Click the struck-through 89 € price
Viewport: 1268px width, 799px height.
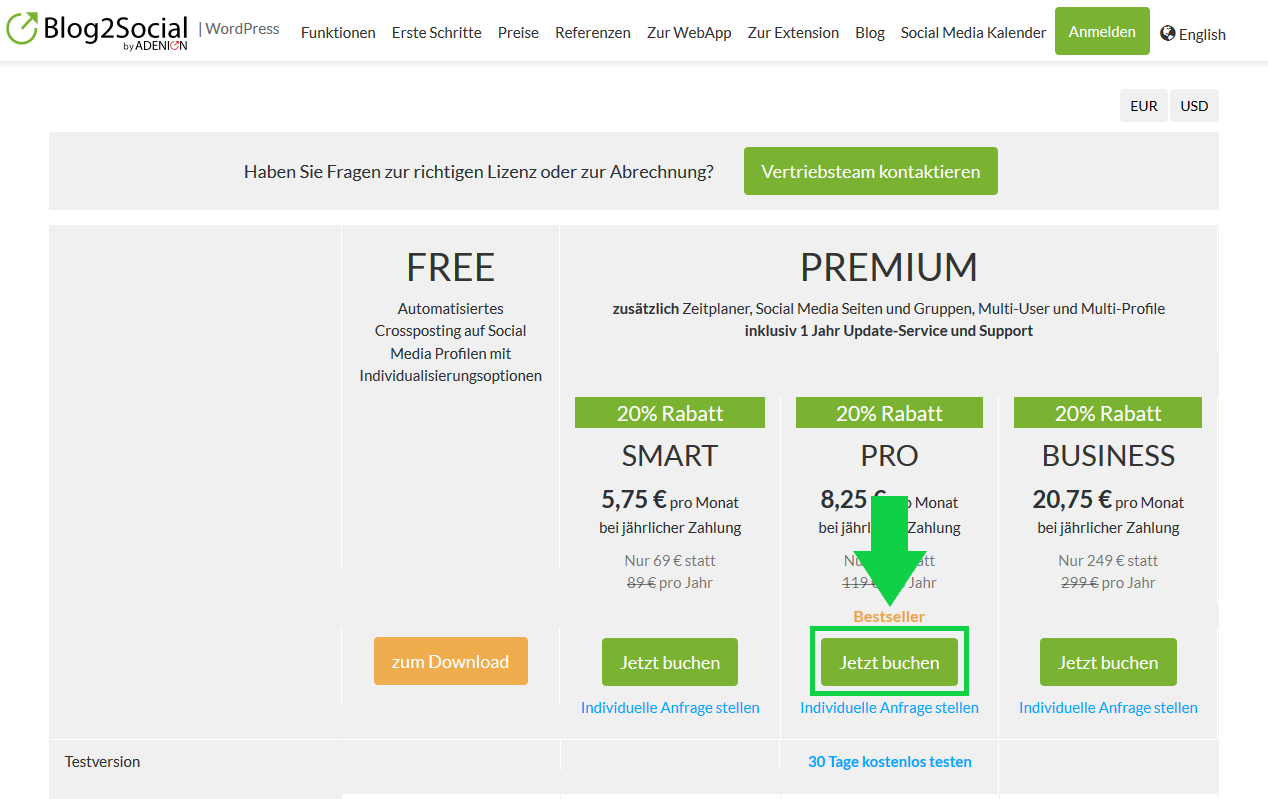point(641,582)
